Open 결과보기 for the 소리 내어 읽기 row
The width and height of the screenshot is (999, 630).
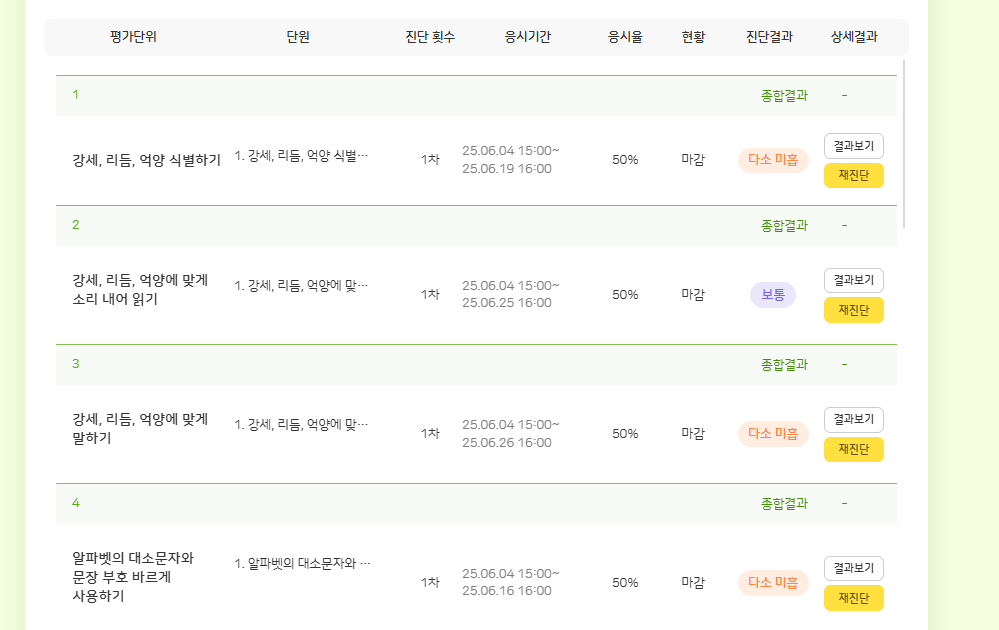tap(853, 281)
